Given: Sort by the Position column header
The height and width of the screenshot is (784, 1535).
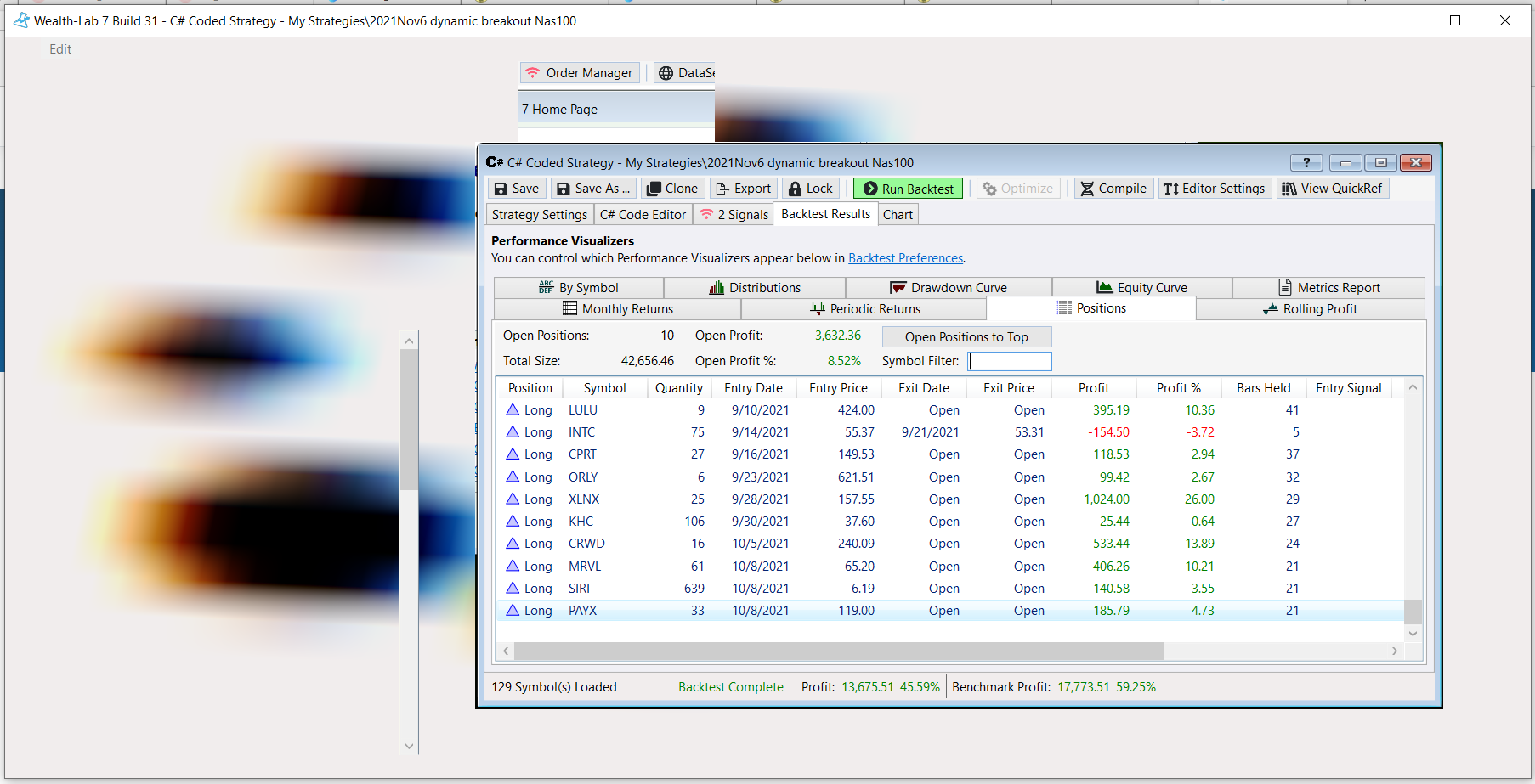Looking at the screenshot, I should point(530,388).
